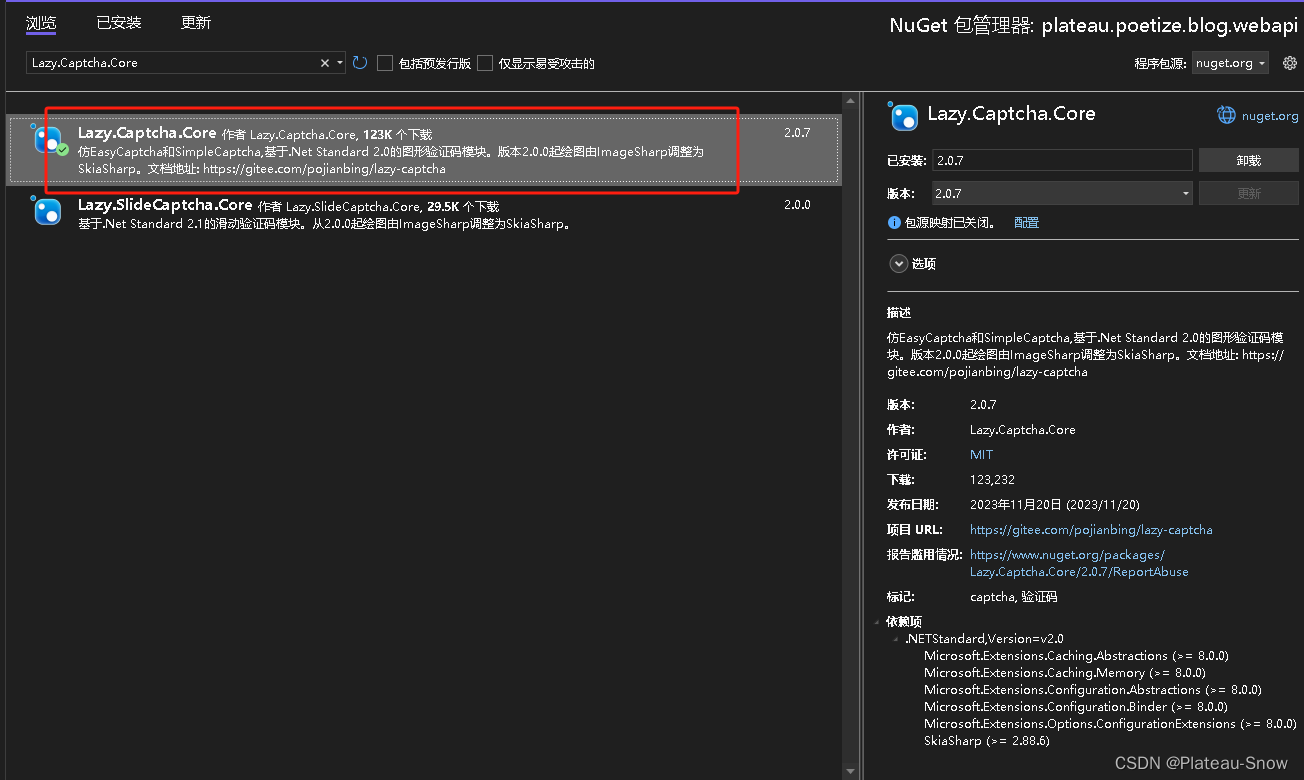
Task: Click the 卸载 uninstall button
Action: pos(1248,159)
